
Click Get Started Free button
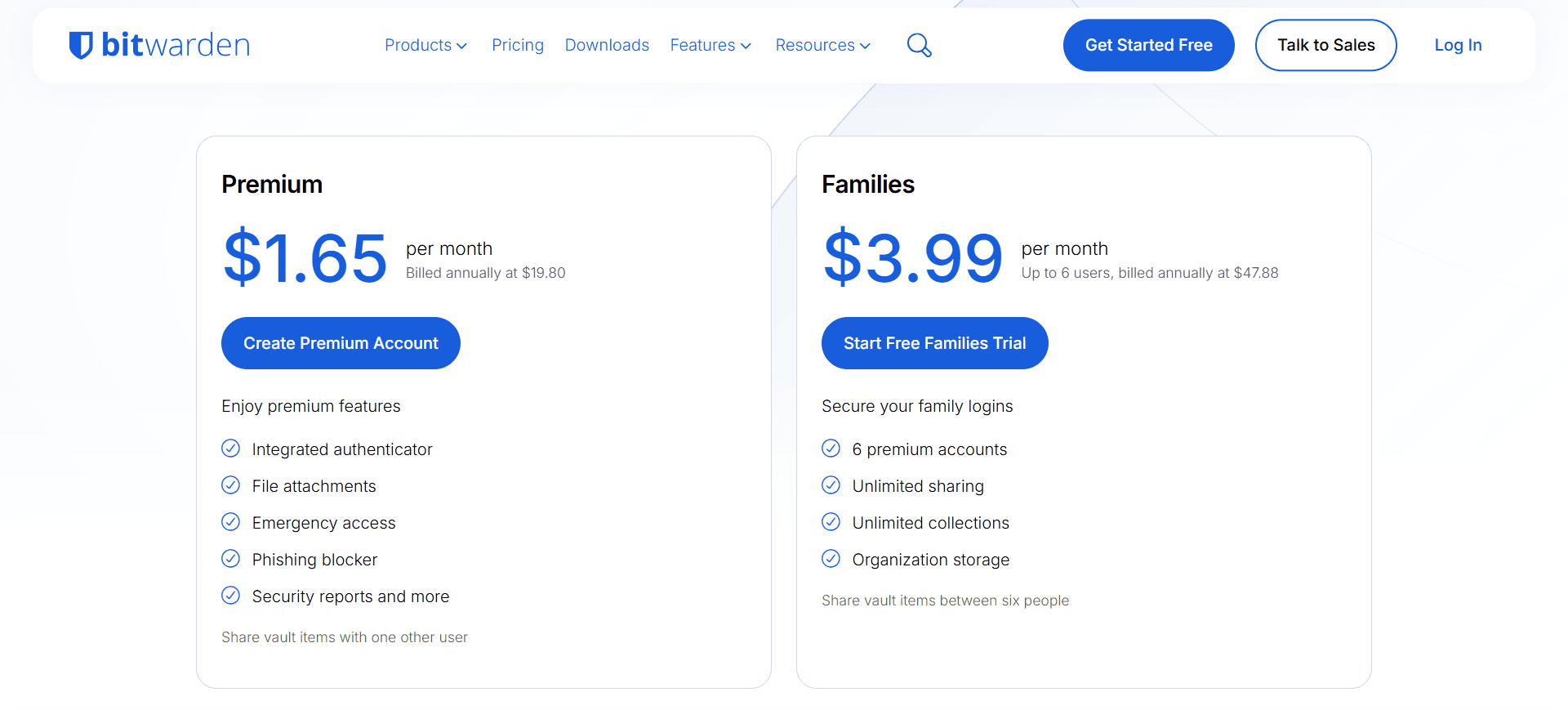1148,45
